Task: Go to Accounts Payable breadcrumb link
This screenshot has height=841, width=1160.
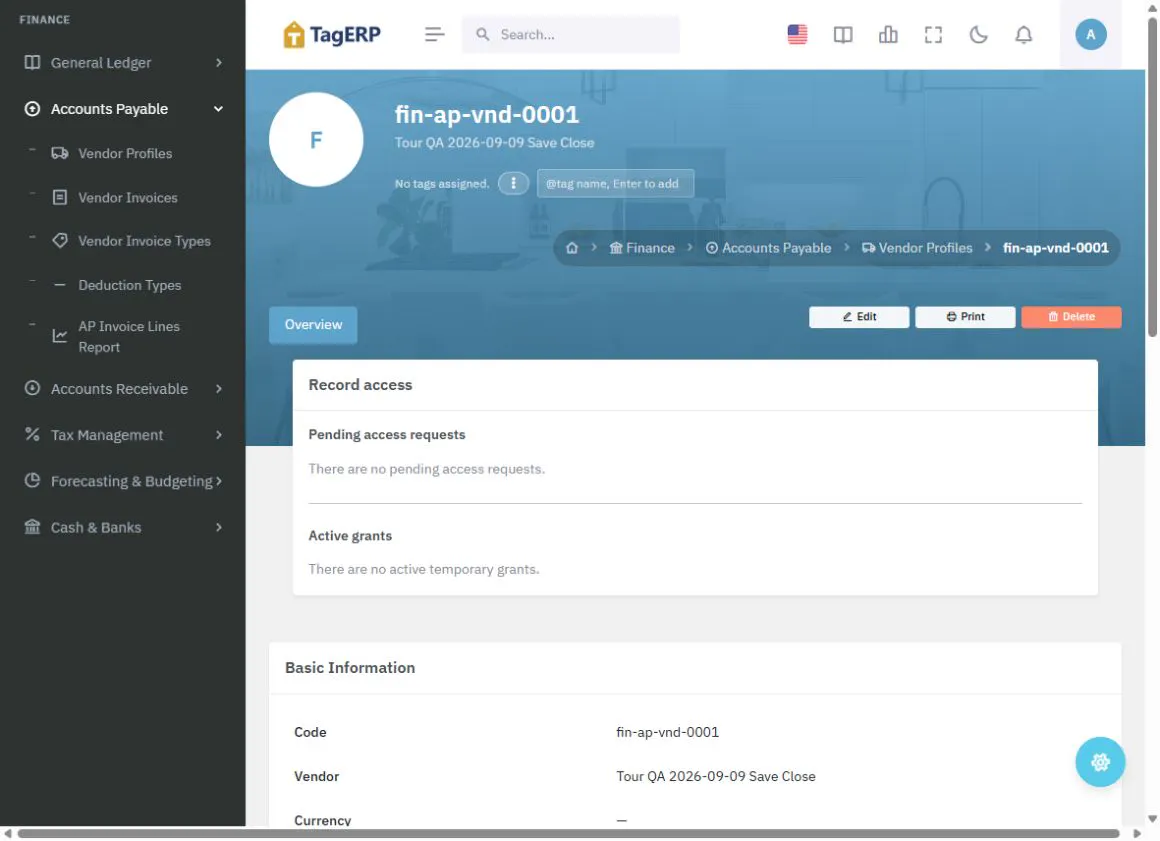Action: click(x=768, y=248)
